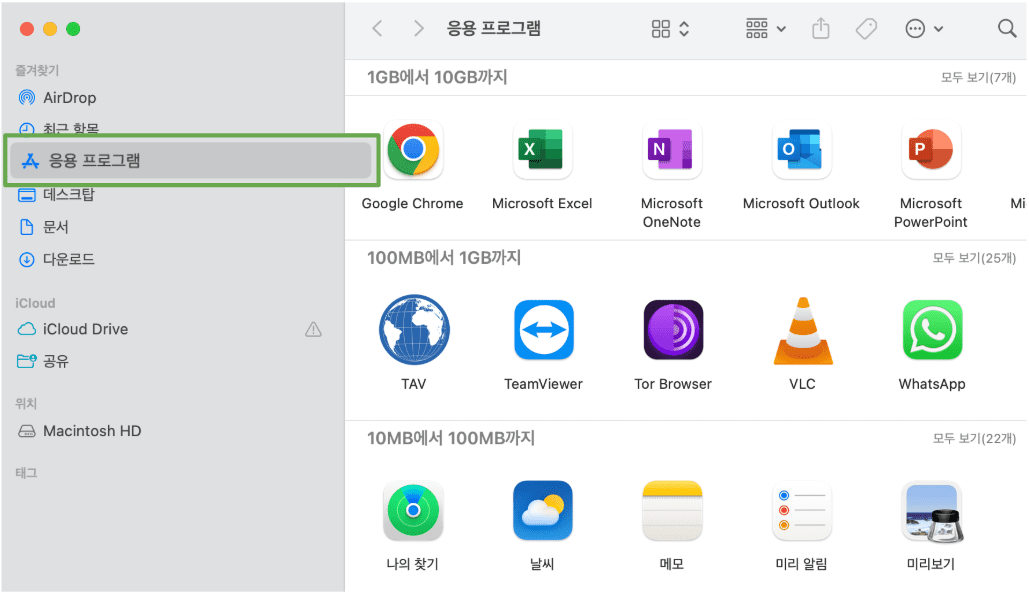Open the grouping options dropdown
Viewport: 1029px width, 594px height.
pyautogui.click(x=764, y=28)
